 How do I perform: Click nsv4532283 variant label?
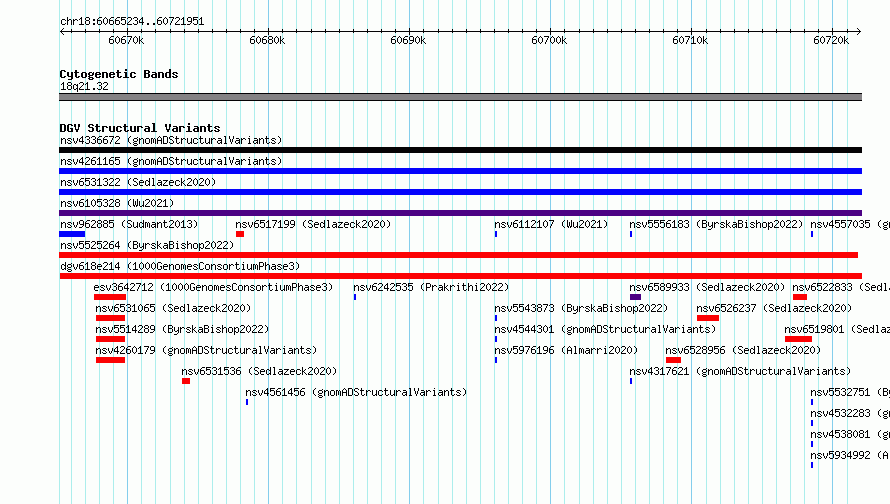(850, 413)
